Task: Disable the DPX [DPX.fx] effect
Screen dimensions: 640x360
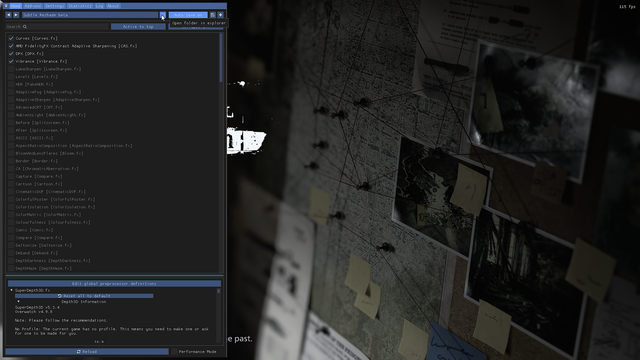Action: [11, 53]
